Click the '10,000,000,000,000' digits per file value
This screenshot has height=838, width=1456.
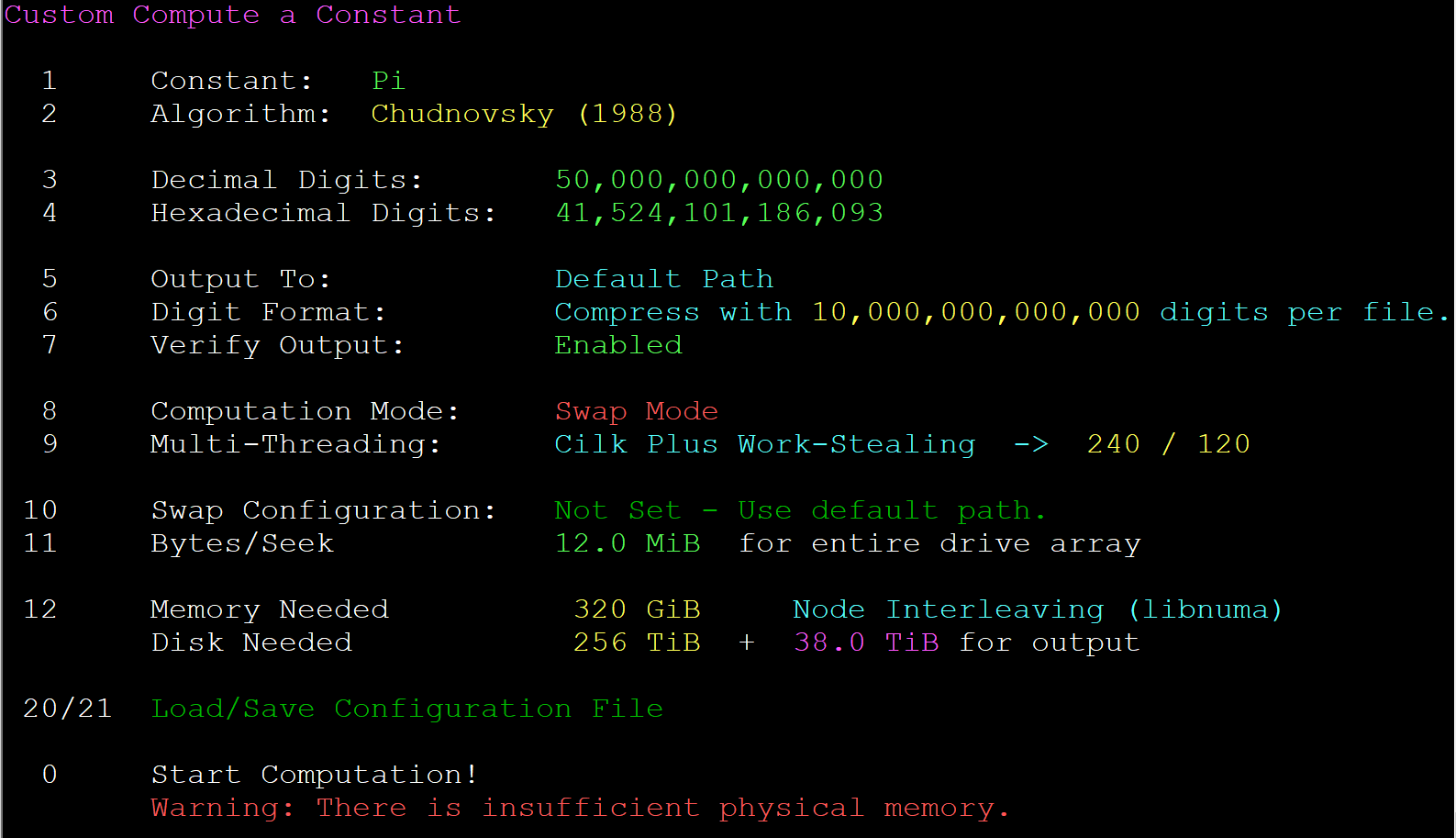pyautogui.click(x=976, y=312)
